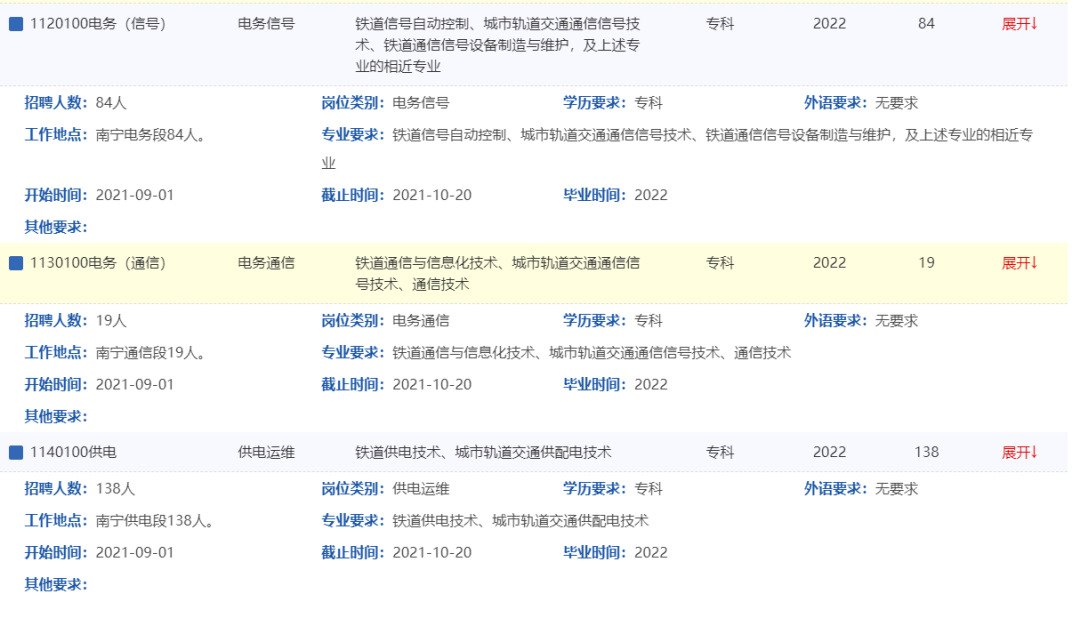Click the work location 南宁通信段19人。
Image resolution: width=1080 pixels, height=626 pixels.
pos(152,352)
